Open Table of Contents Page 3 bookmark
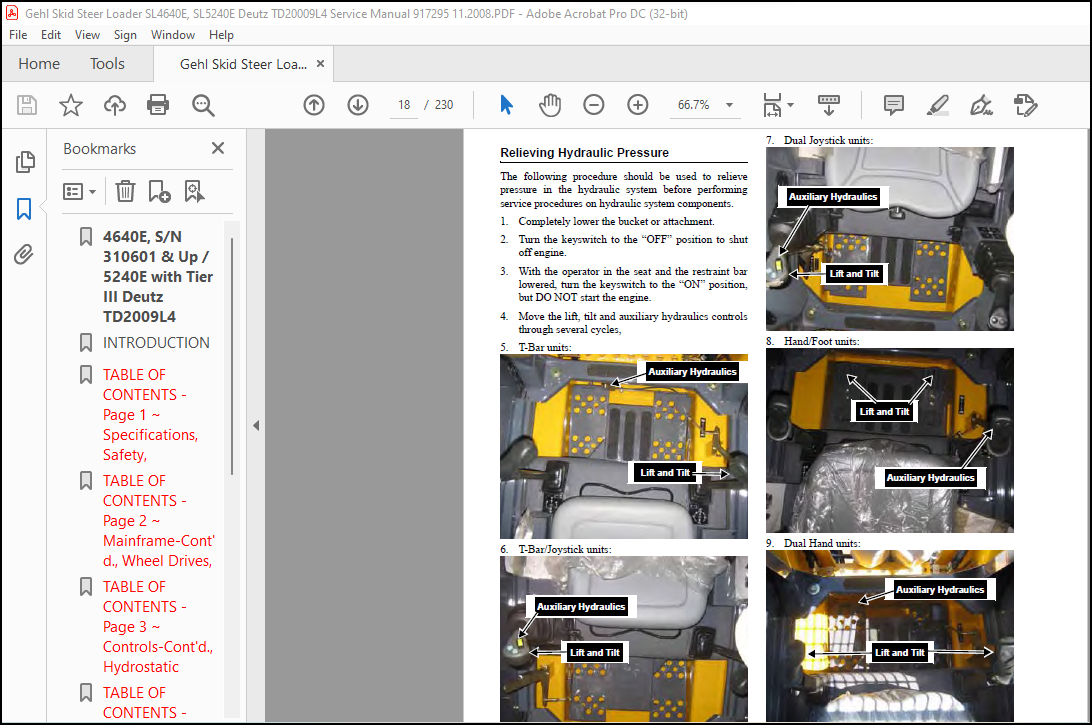1092x725 pixels. tap(158, 627)
